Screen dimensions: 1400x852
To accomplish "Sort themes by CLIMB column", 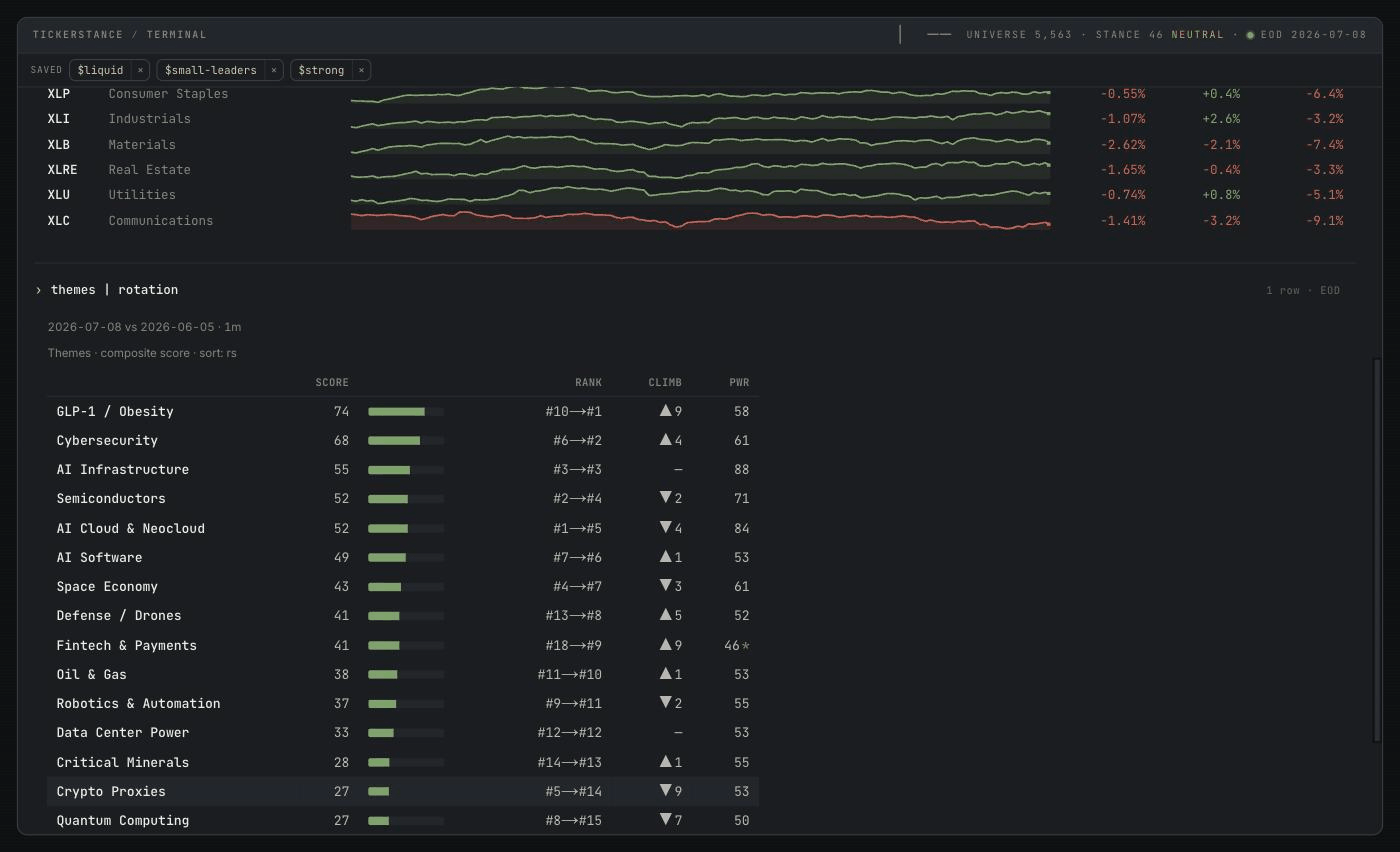I will [x=665, y=383].
